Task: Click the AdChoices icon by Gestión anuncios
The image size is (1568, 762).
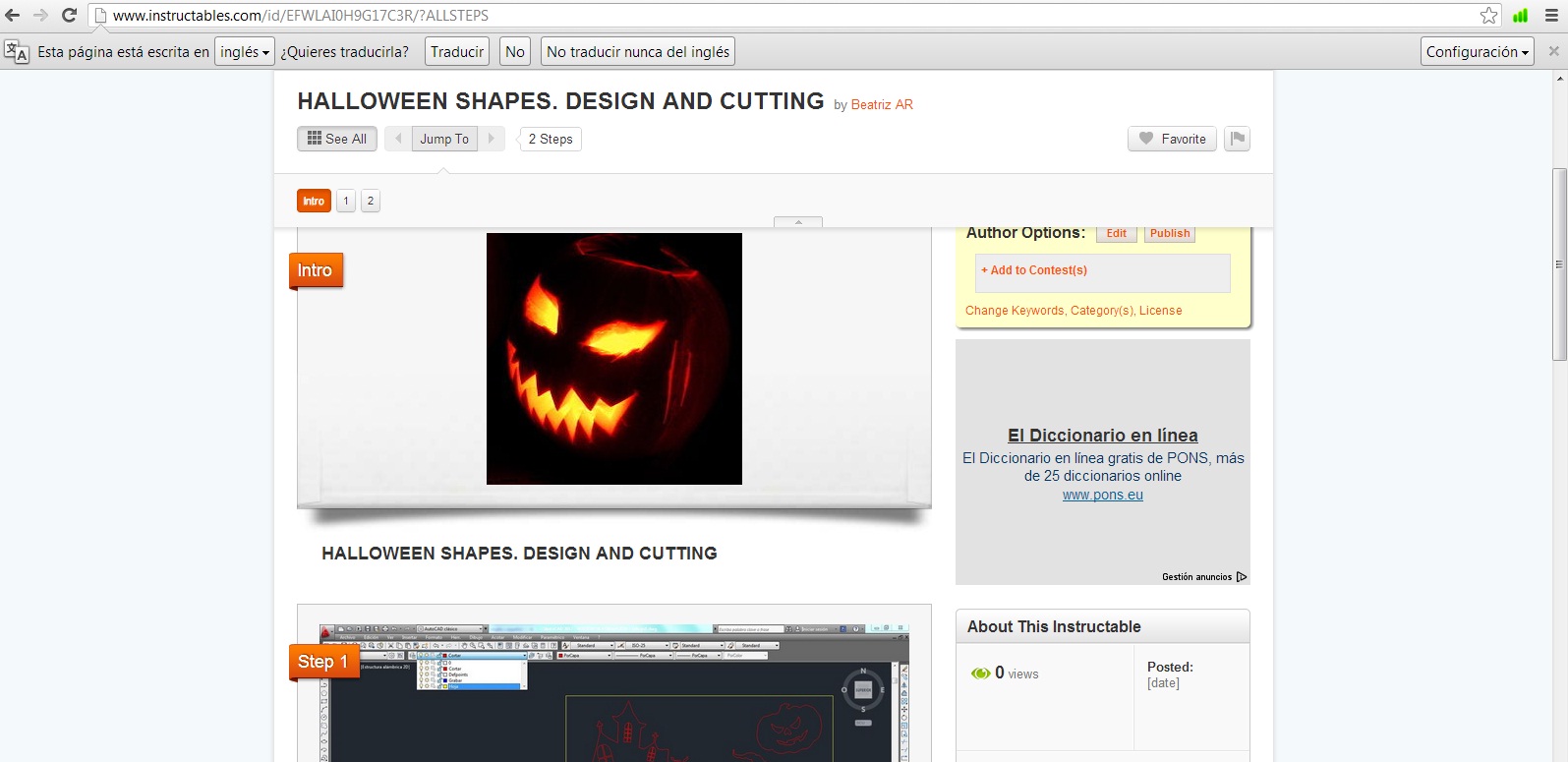Action: click(x=1242, y=577)
